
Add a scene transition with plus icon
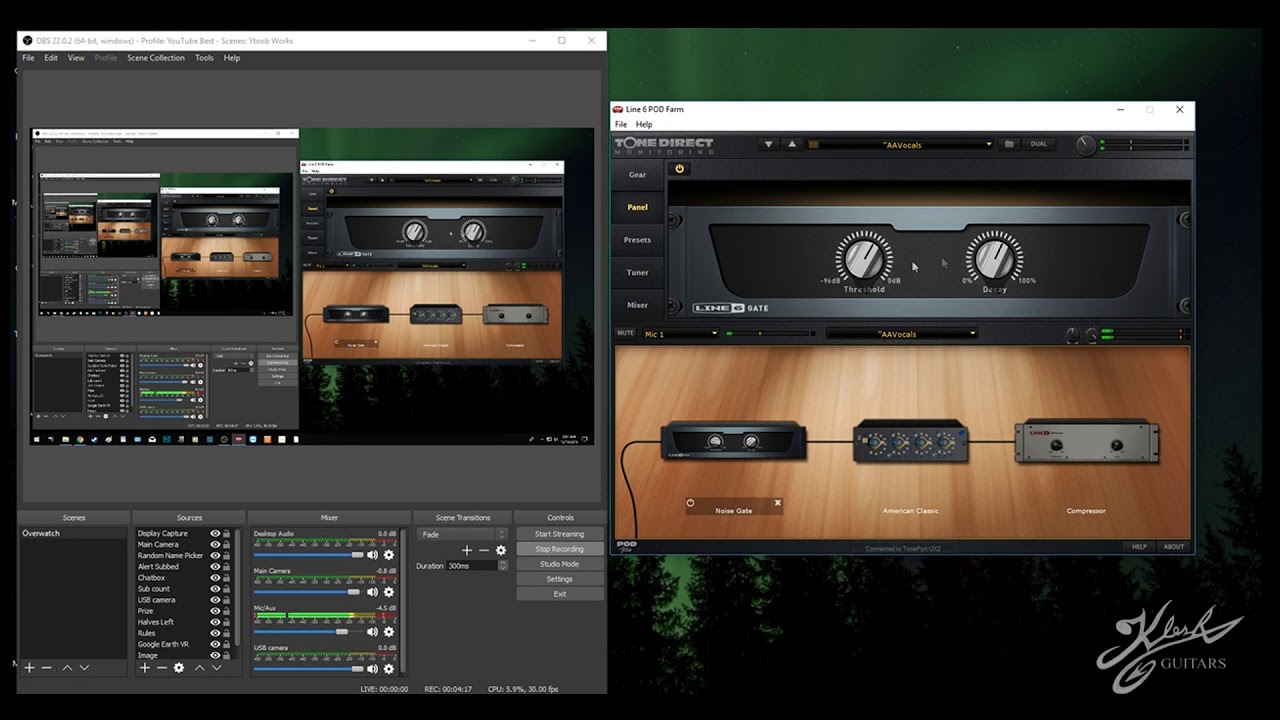click(466, 550)
